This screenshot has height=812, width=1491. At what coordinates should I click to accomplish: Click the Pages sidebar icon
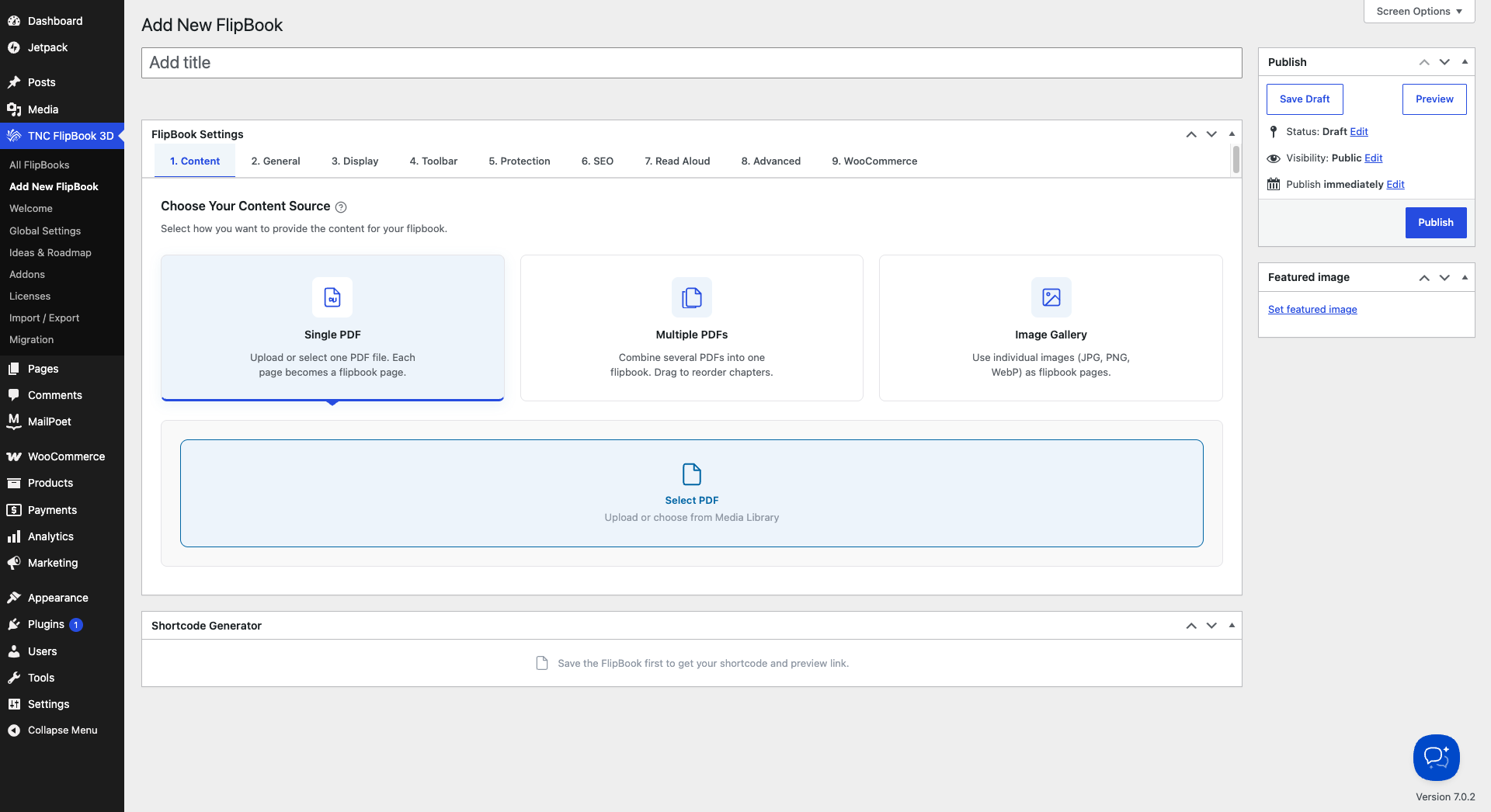pyautogui.click(x=14, y=369)
